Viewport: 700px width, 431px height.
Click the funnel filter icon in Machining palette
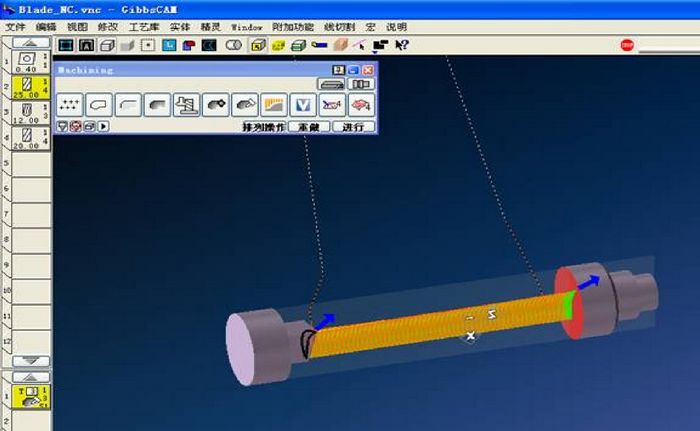pyautogui.click(x=62, y=127)
